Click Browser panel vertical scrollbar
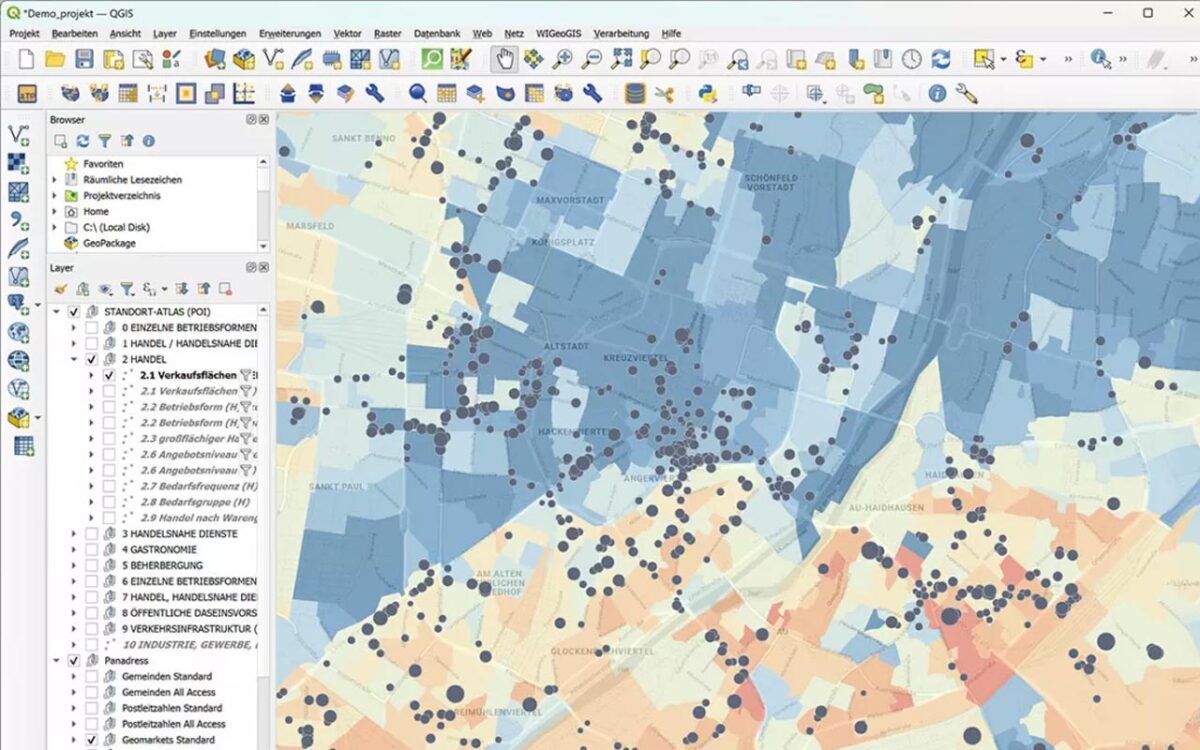1200x750 pixels. [264, 205]
